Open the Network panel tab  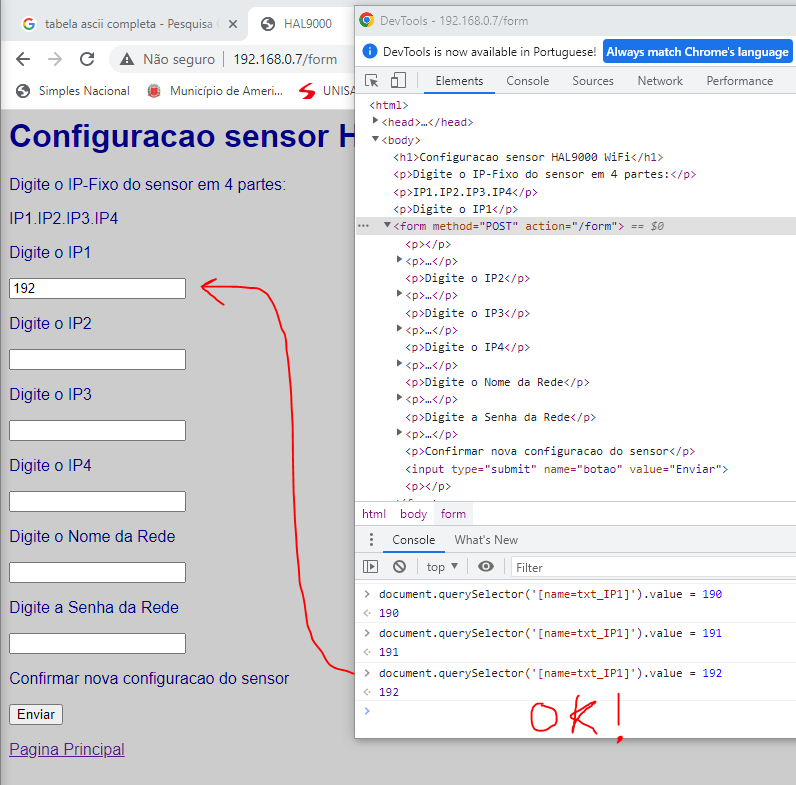click(x=660, y=81)
